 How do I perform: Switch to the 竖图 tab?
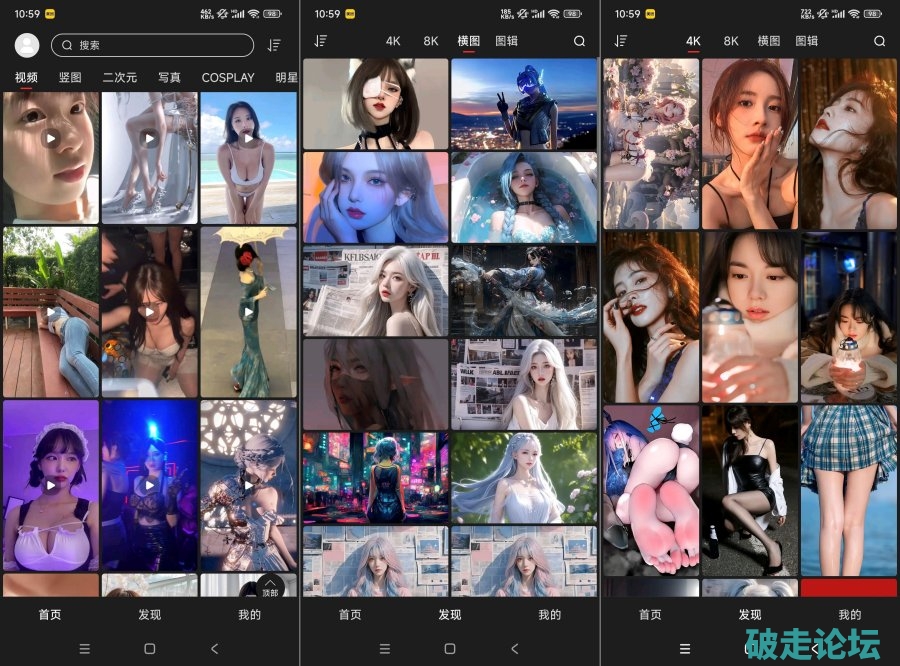coord(70,77)
